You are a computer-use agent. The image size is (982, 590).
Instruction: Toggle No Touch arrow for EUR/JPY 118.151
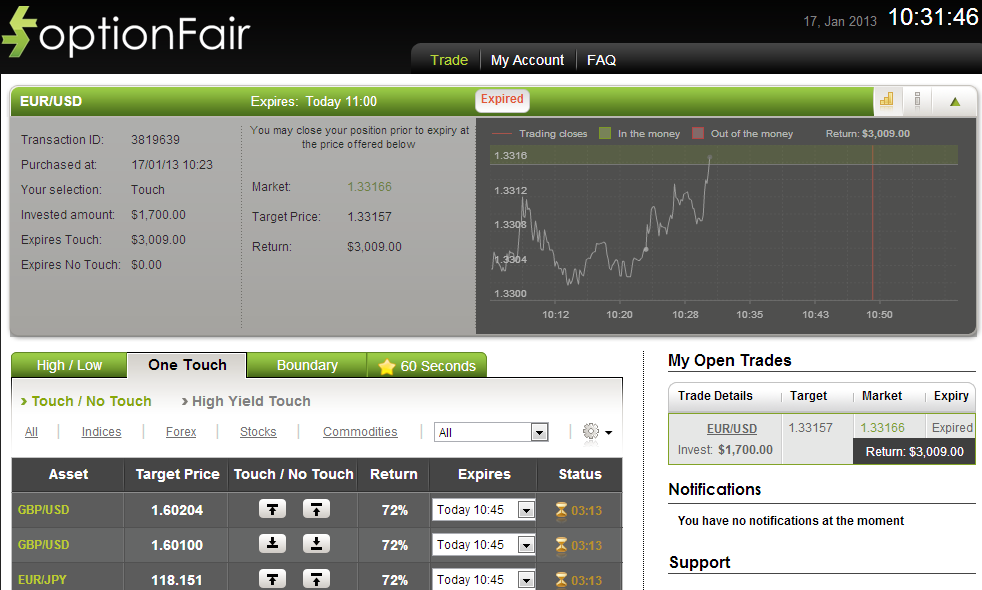coord(314,578)
